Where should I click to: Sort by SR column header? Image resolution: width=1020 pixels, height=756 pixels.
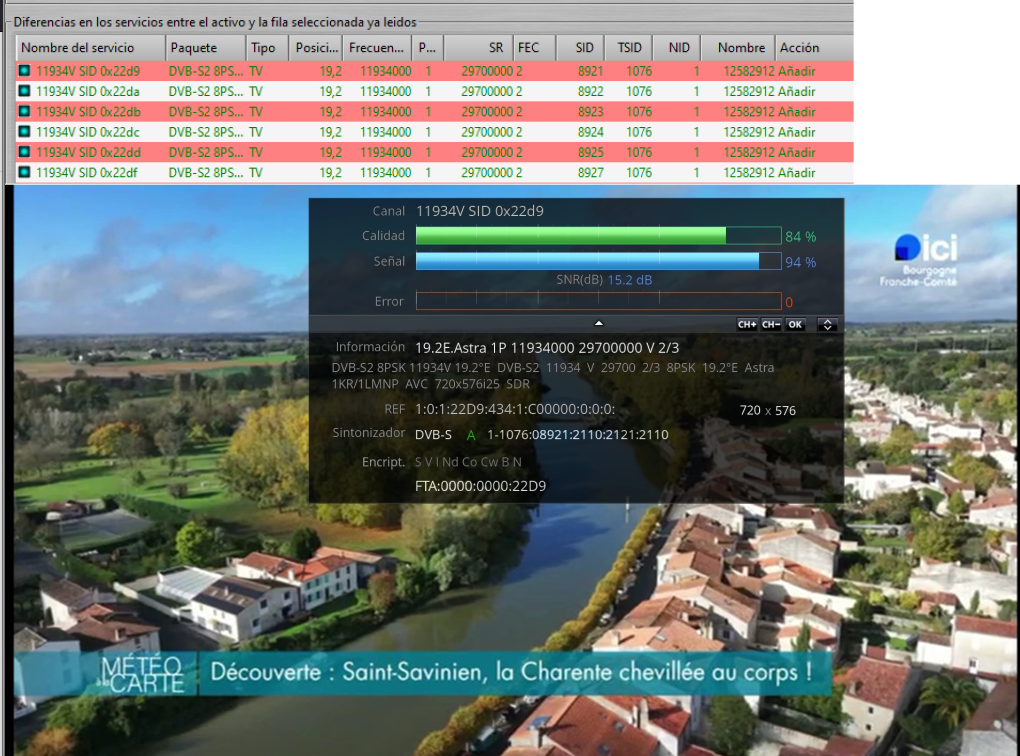click(x=478, y=47)
